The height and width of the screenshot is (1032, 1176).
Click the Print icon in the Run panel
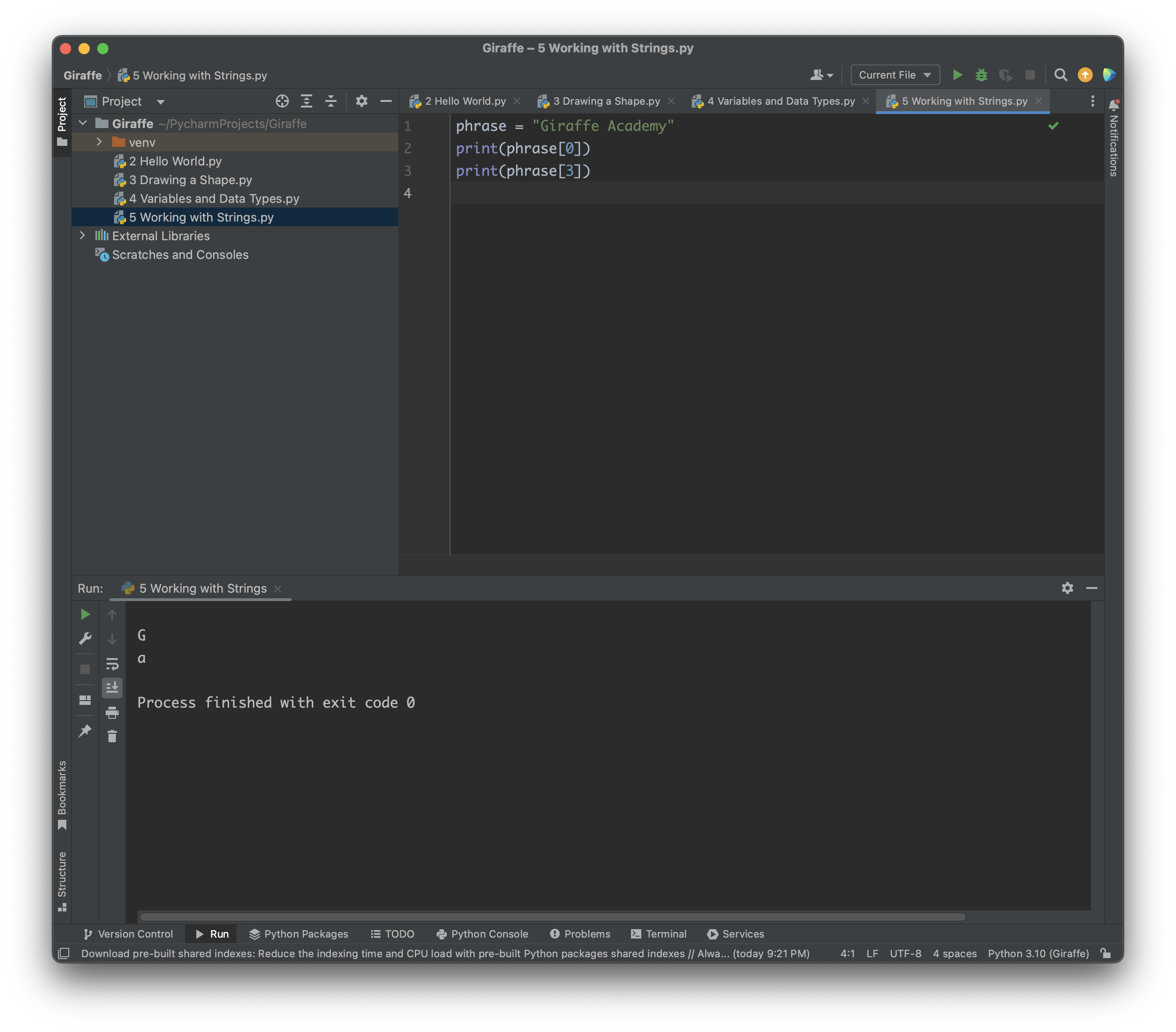point(112,713)
